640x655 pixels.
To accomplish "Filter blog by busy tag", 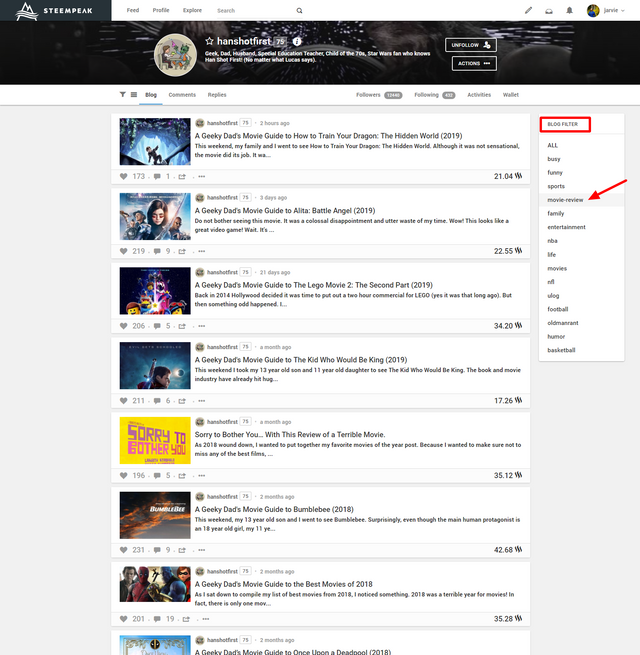I will coord(554,159).
